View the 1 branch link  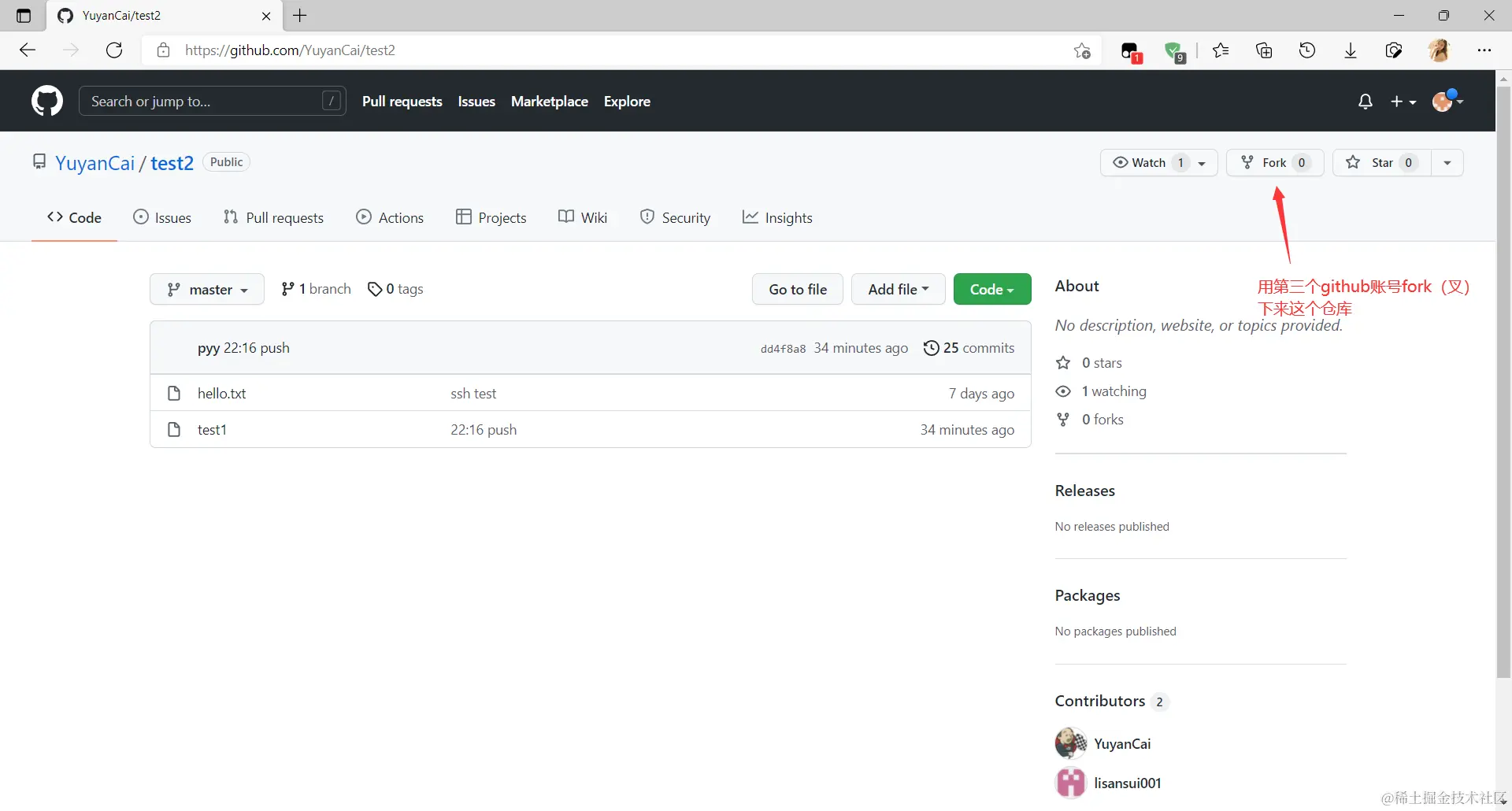tap(316, 289)
